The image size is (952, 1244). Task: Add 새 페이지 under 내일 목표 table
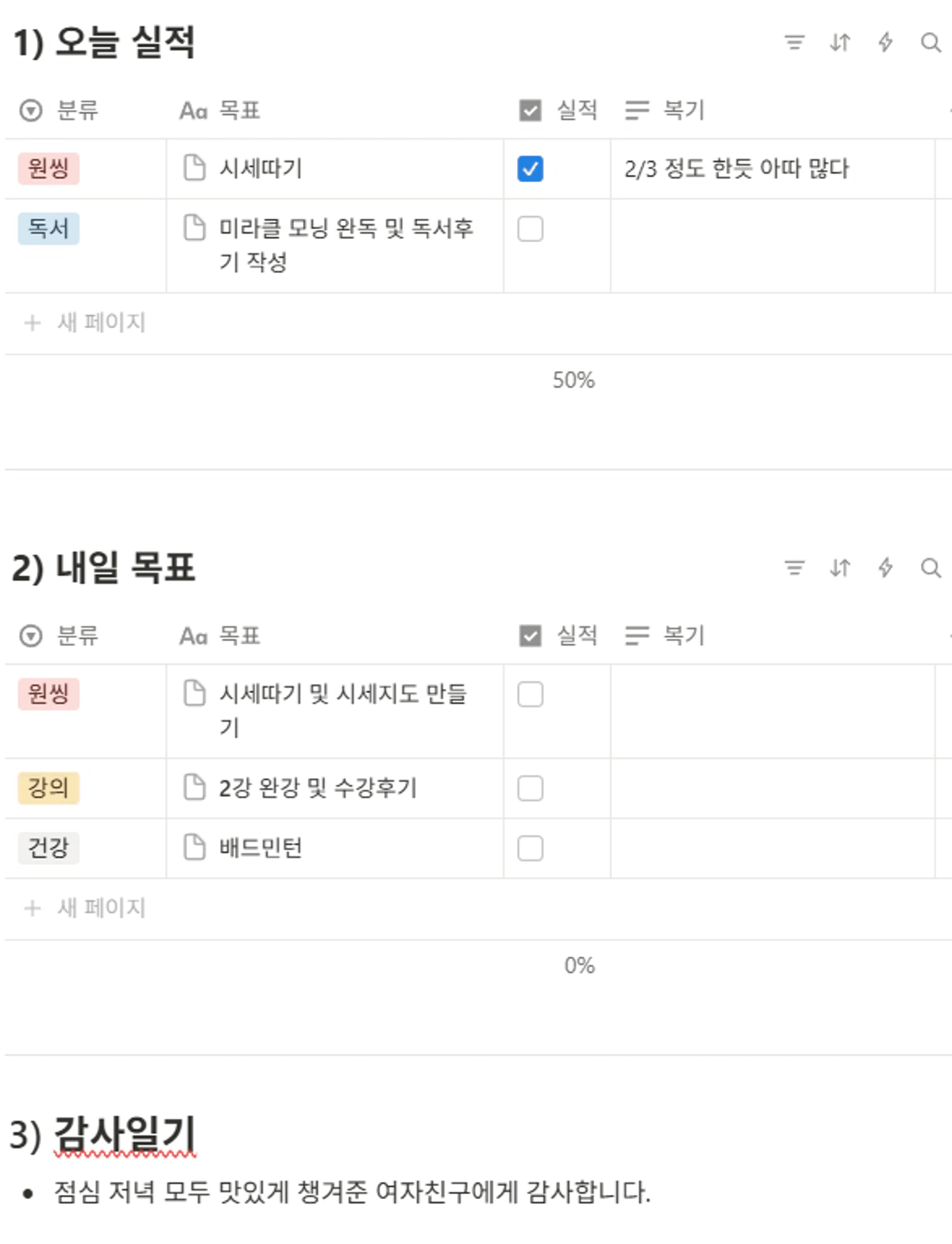[x=85, y=908]
